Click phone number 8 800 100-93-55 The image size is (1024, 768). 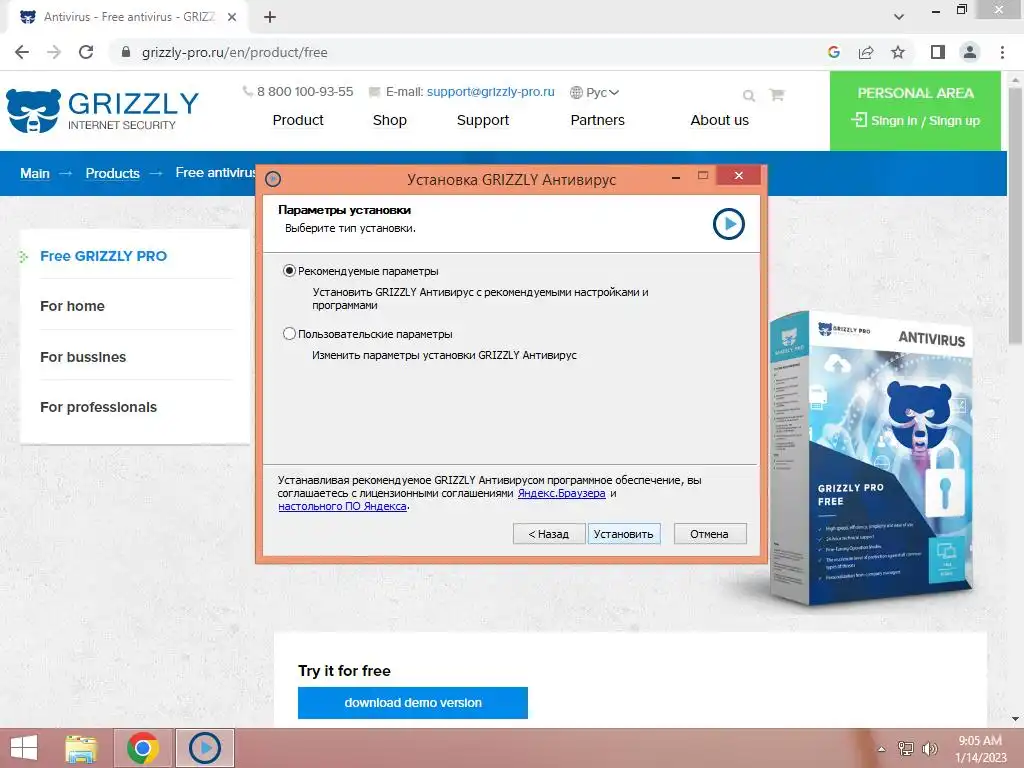point(305,91)
